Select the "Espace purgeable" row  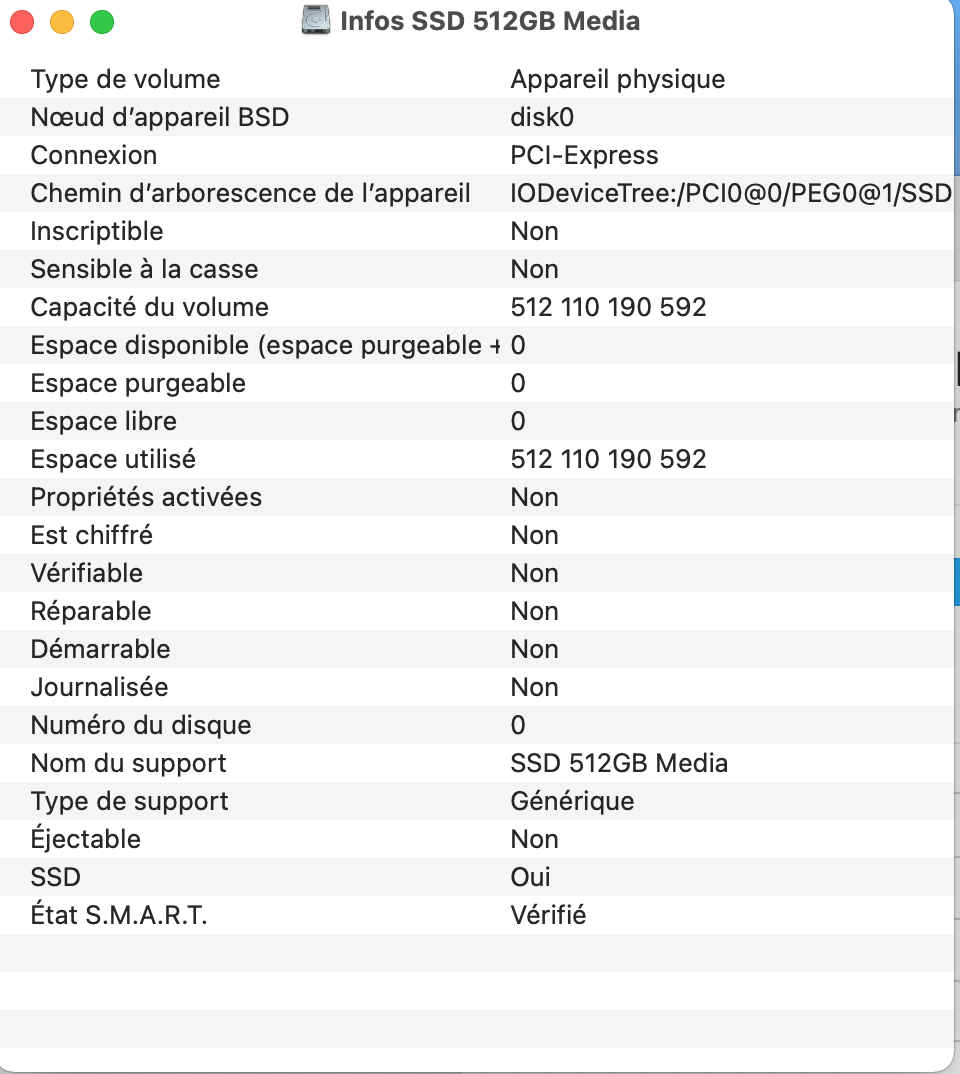coord(138,383)
